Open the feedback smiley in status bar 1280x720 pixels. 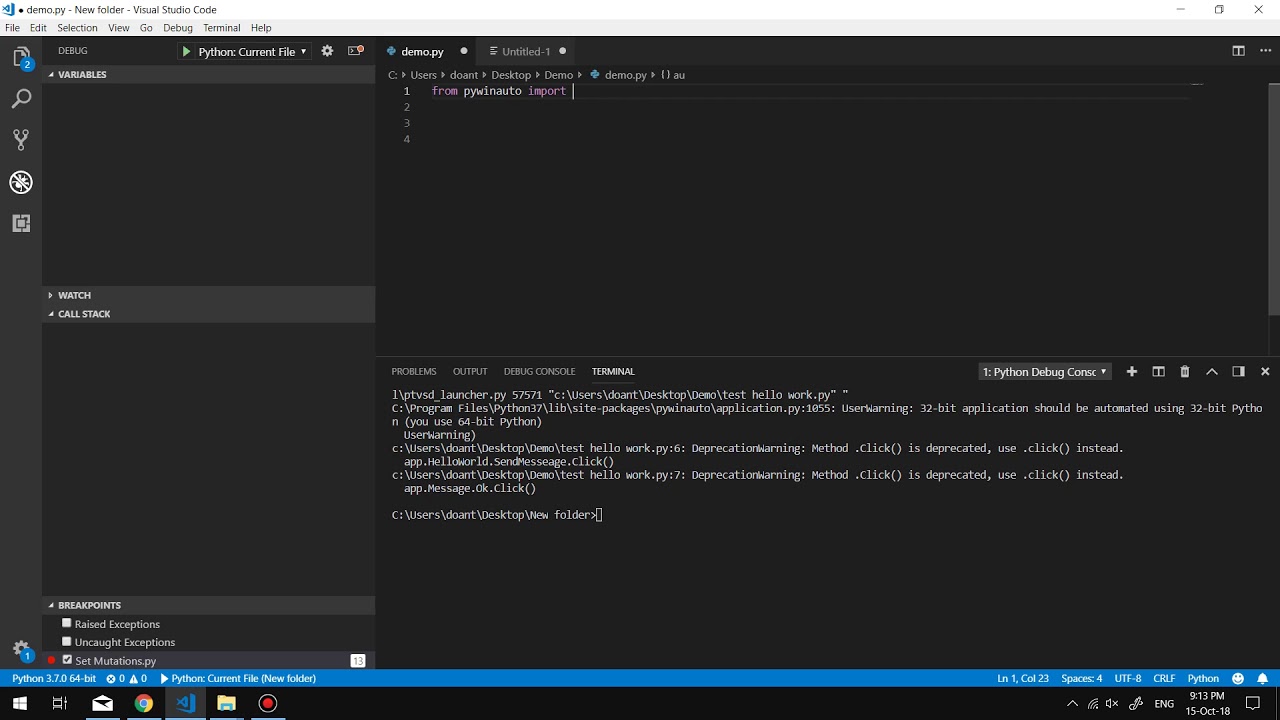pos(1239,678)
